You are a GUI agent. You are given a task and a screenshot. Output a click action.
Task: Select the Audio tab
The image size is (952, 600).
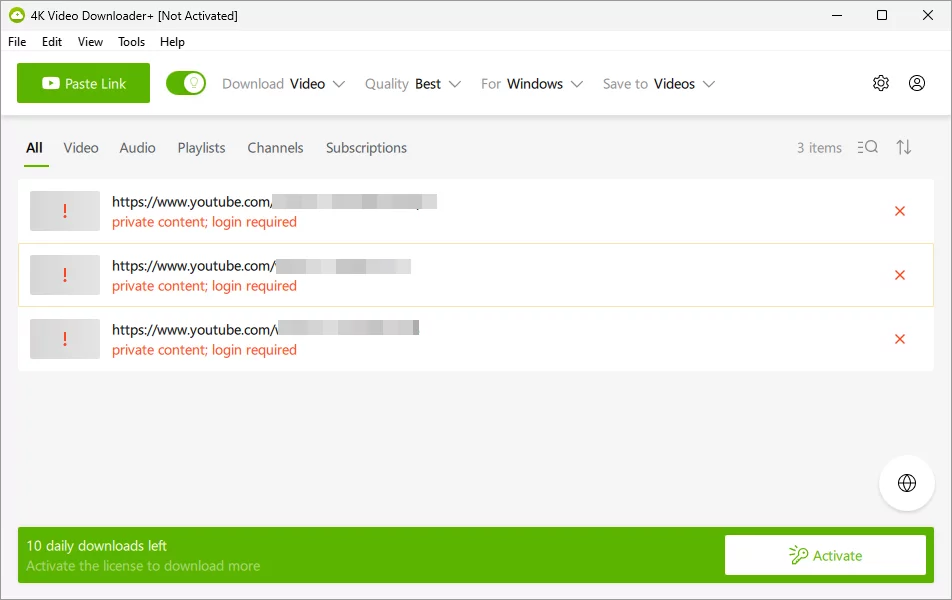[137, 148]
